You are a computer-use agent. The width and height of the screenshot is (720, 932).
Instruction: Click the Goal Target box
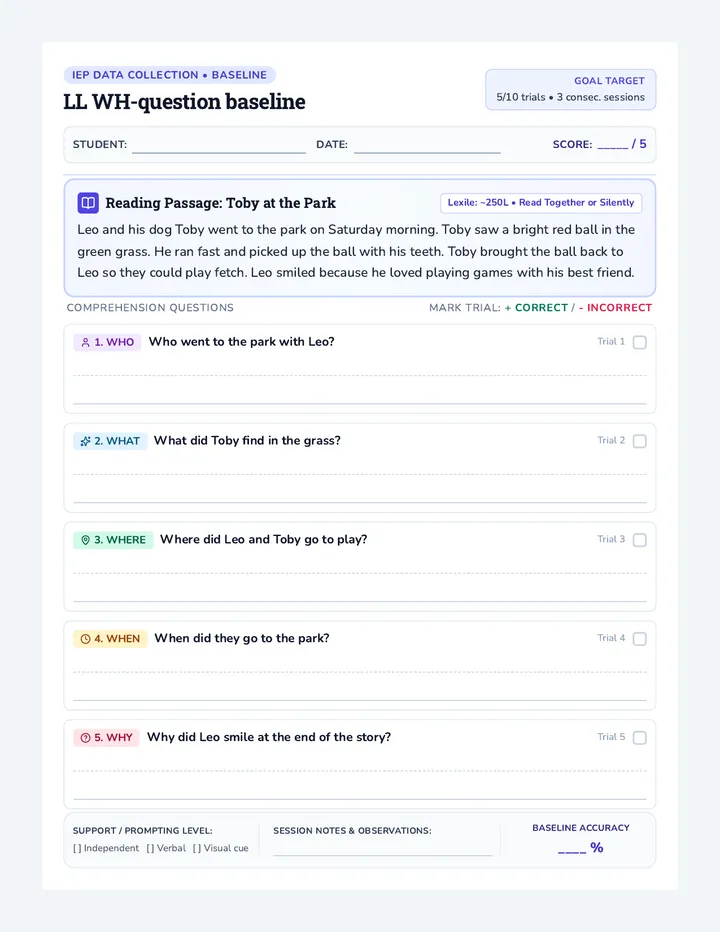[x=571, y=89]
